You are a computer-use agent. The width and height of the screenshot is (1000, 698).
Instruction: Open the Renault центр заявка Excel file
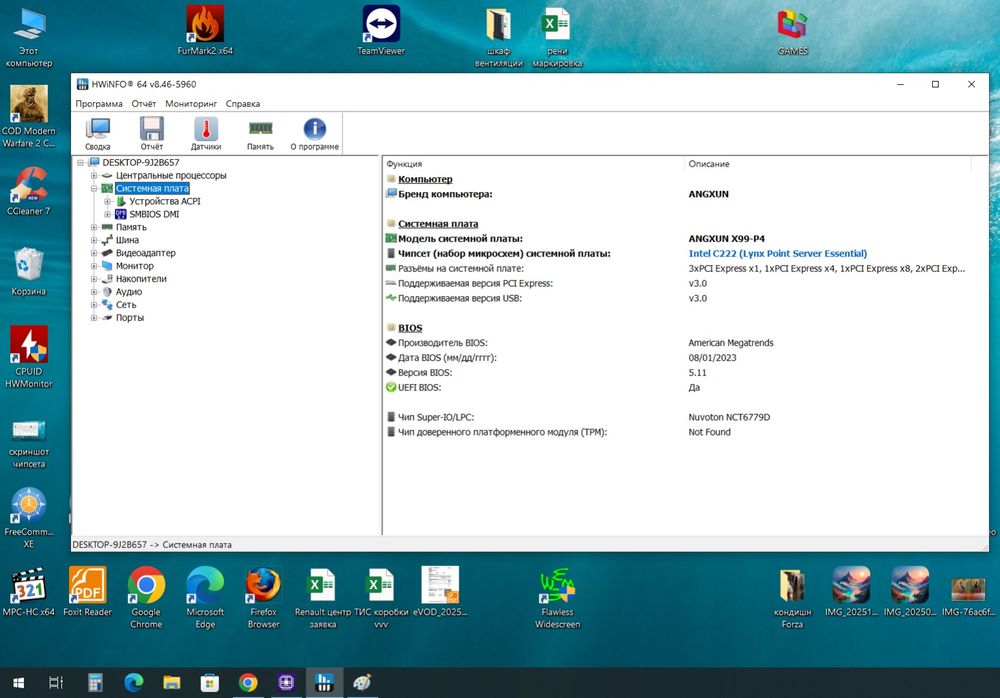click(323, 598)
